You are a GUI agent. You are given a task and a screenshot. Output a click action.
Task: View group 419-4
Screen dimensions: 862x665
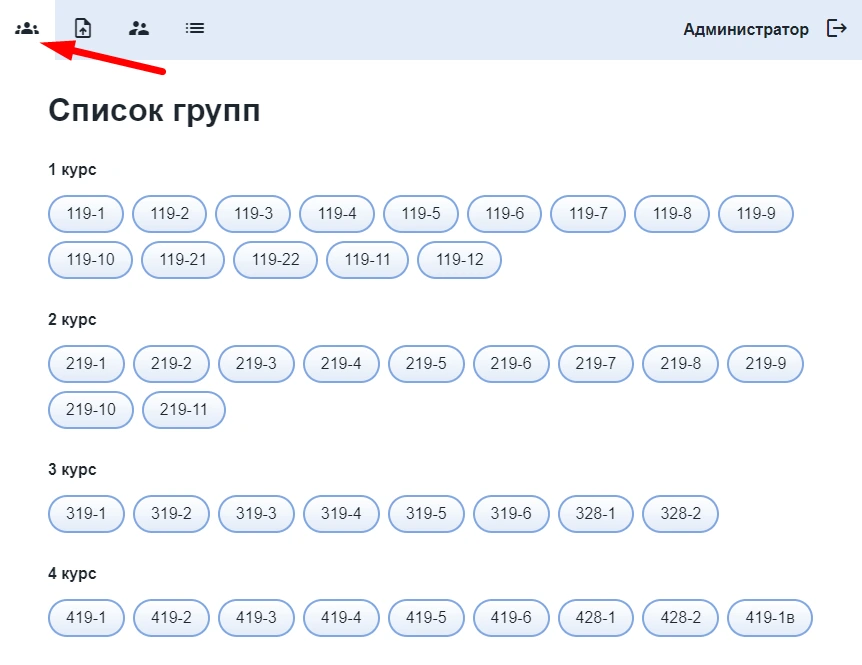click(x=341, y=618)
